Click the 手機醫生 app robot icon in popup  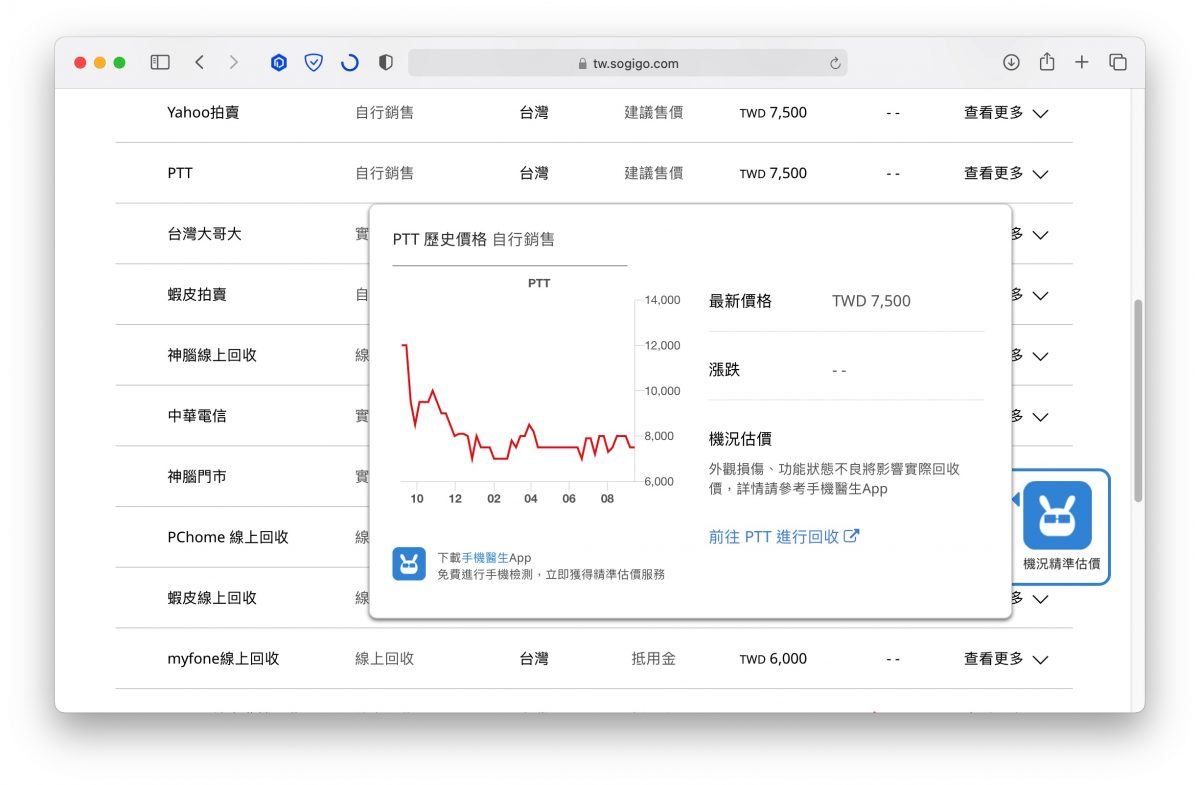pos(409,564)
